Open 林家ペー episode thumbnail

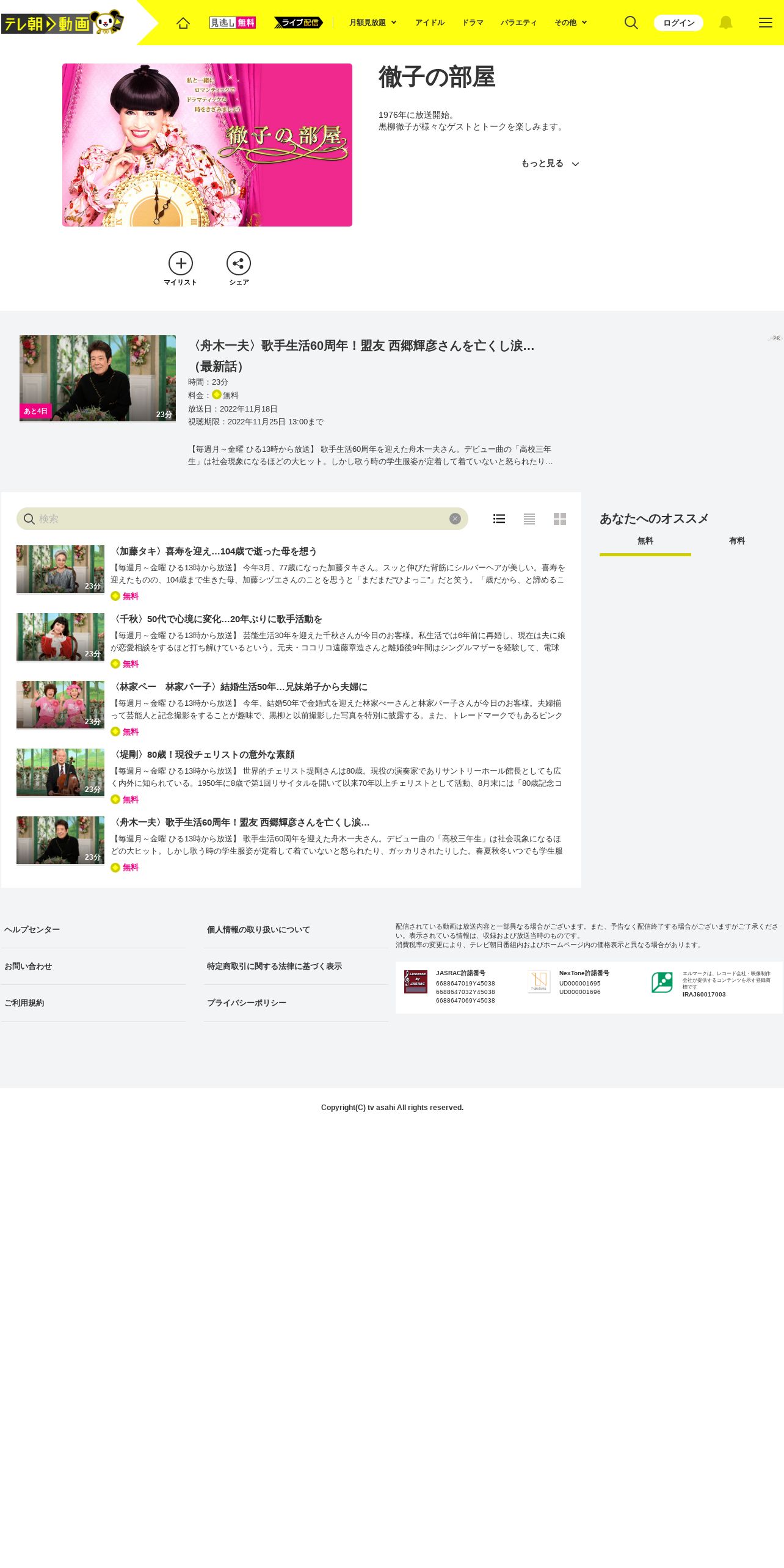(60, 705)
